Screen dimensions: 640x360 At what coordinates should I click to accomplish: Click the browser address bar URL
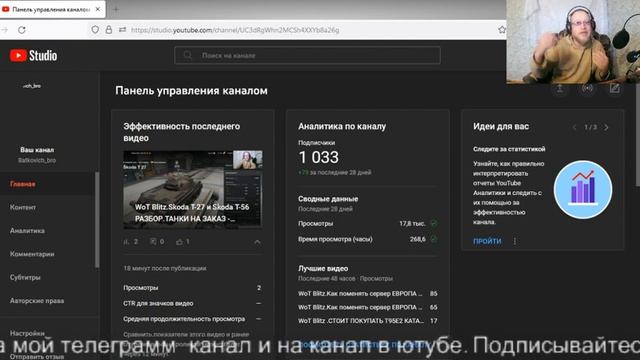coord(235,30)
